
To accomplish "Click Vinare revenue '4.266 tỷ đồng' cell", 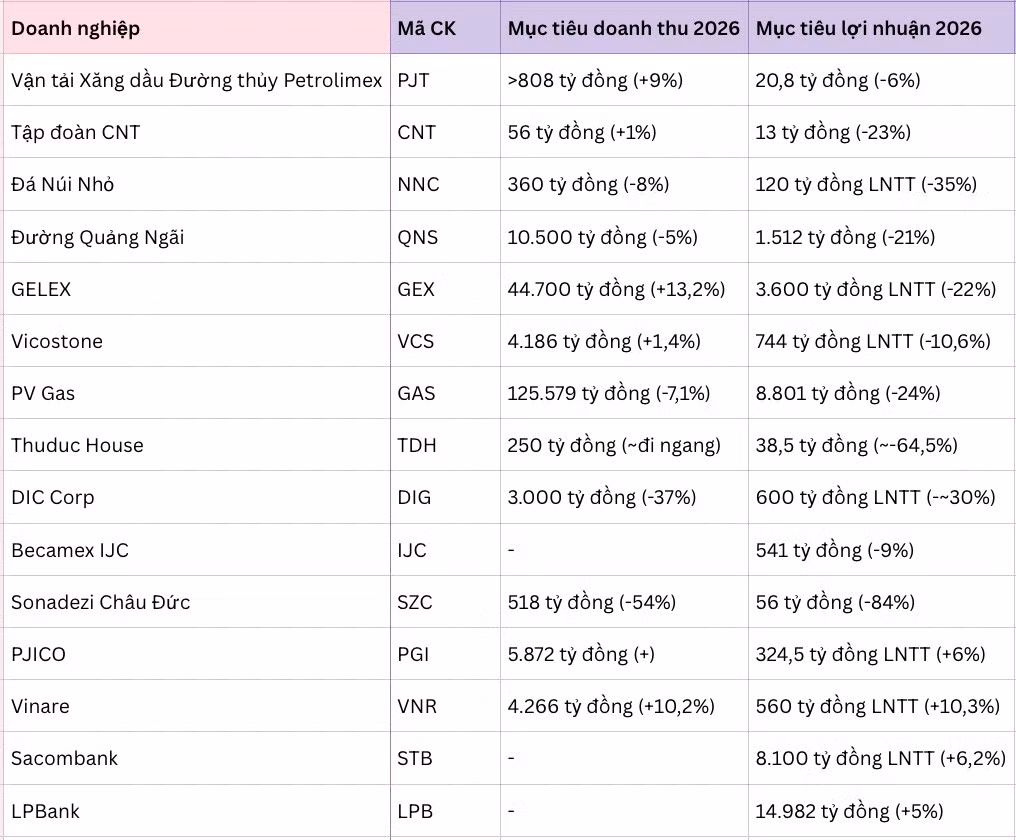I will tap(611, 706).
